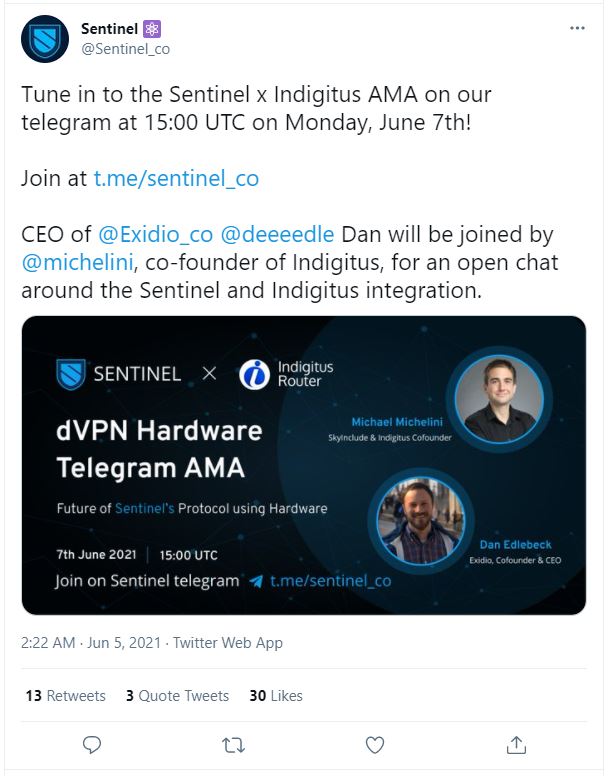Click the share upload icon
This screenshot has width=609, height=776.
[516, 744]
